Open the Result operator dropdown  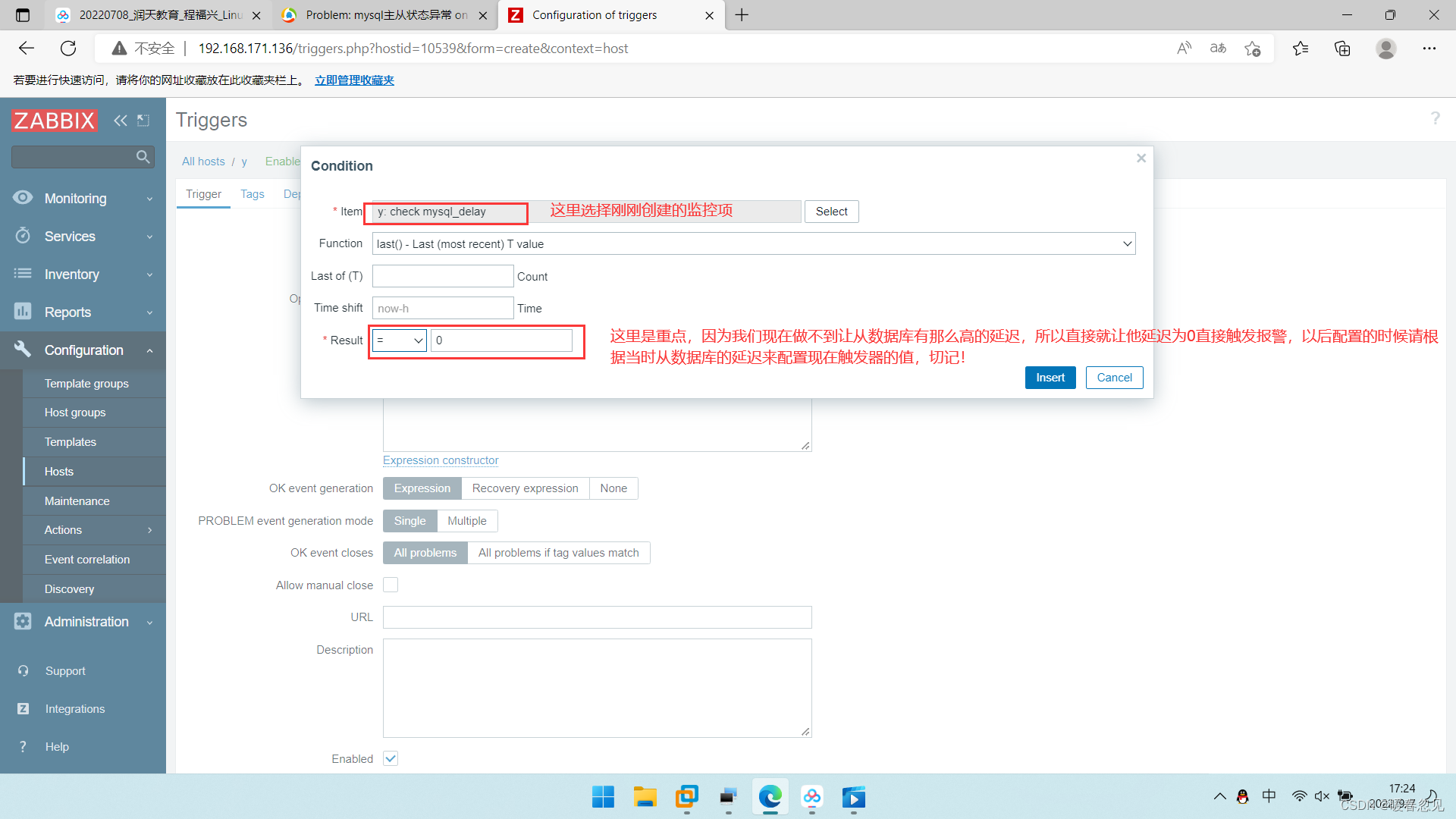click(x=400, y=340)
